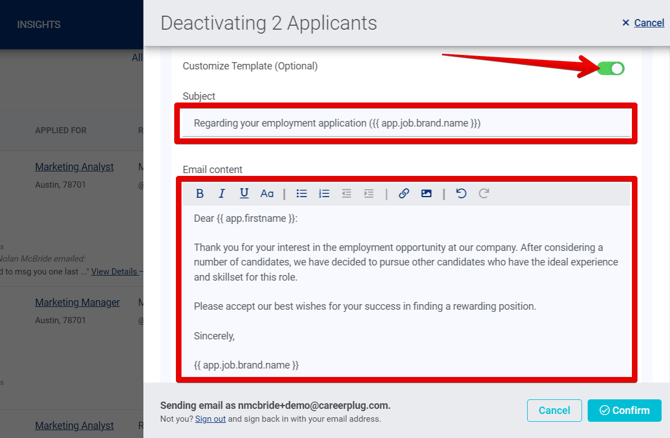
Task: Open the Aa font size option
Action: tap(267, 194)
